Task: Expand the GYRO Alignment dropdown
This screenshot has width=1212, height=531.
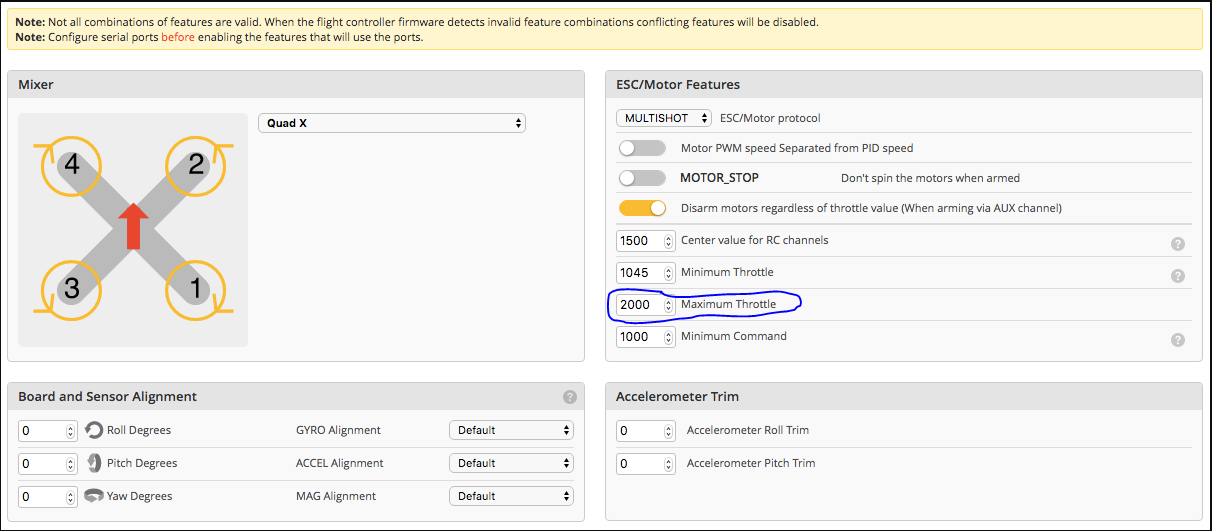Action: pos(511,430)
